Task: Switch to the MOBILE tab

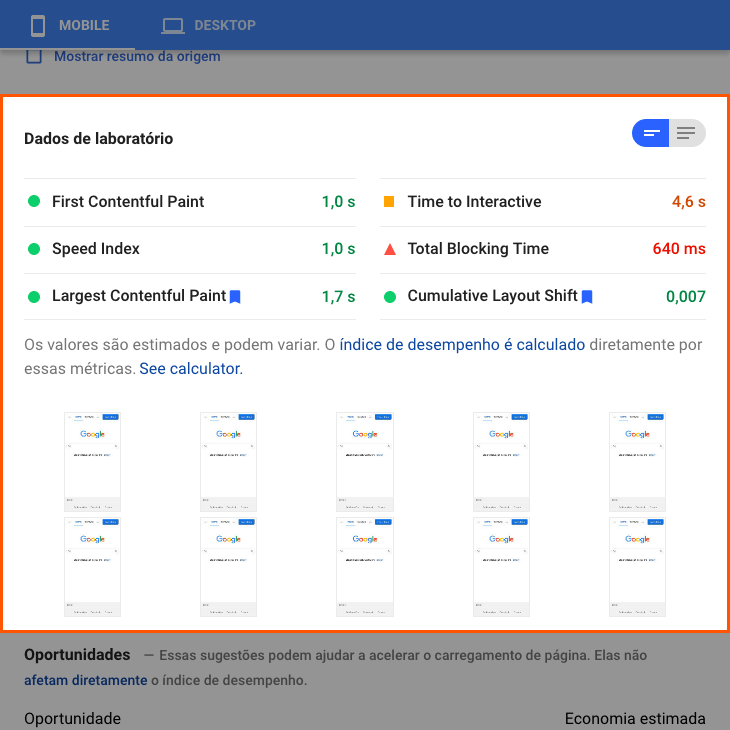Action: (70, 25)
